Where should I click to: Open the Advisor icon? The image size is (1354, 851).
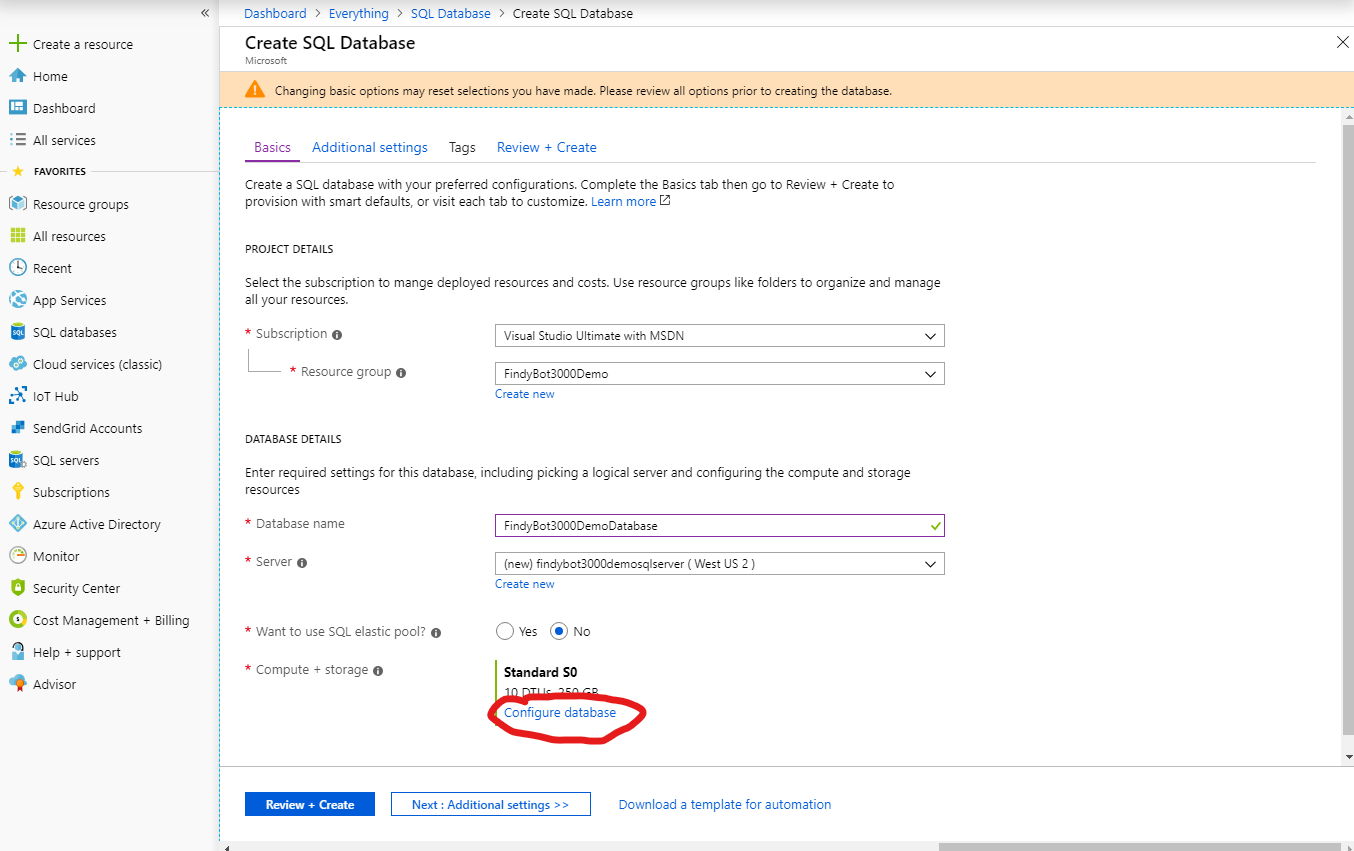coord(17,684)
